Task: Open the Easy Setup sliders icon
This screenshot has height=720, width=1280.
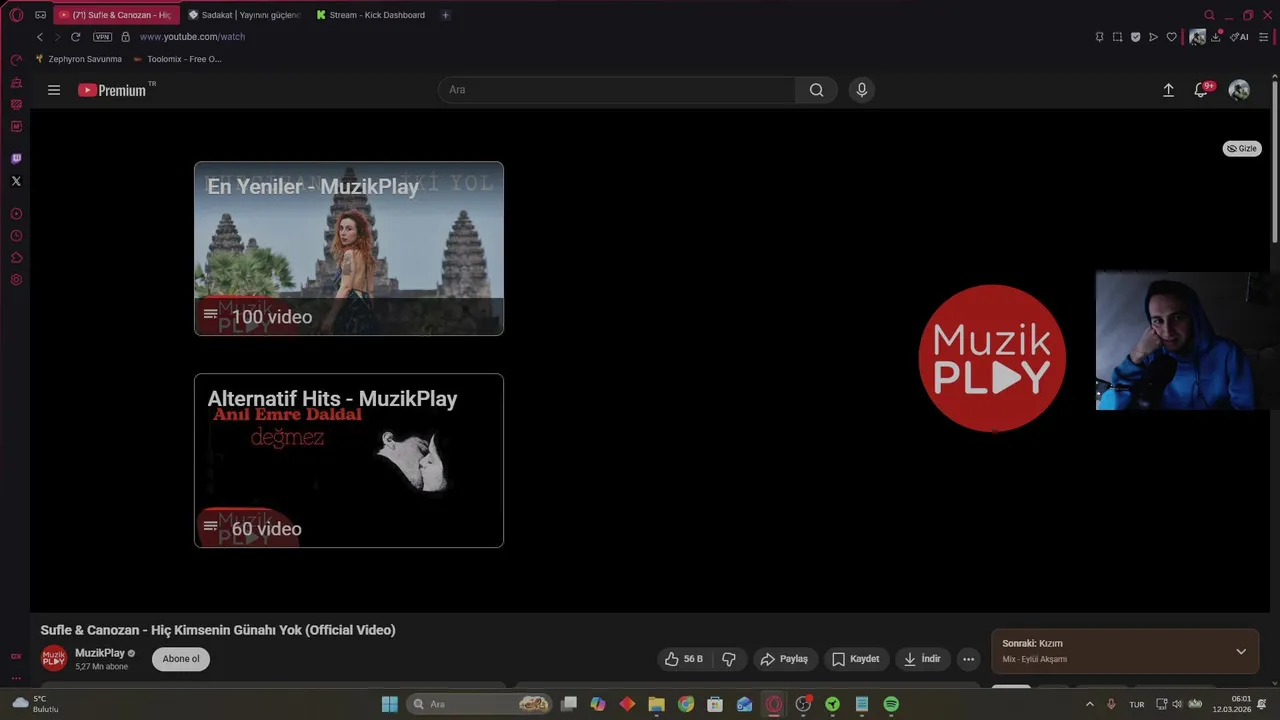Action: (x=1263, y=37)
